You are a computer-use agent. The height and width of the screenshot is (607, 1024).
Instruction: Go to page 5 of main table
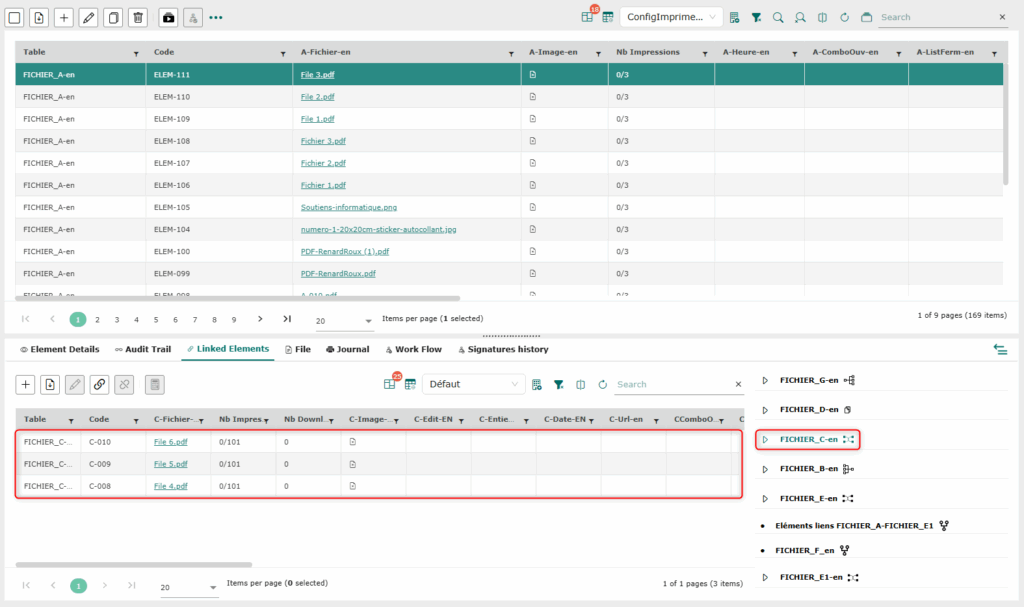point(155,320)
